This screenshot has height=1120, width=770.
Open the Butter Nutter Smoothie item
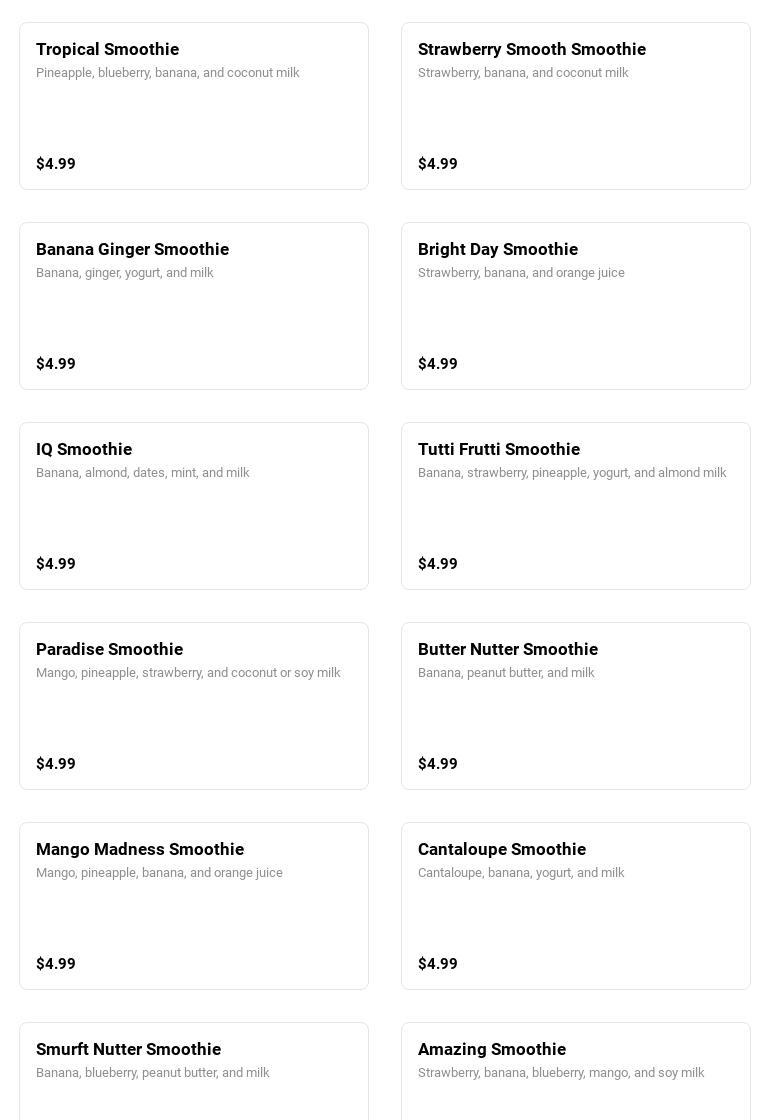(575, 706)
